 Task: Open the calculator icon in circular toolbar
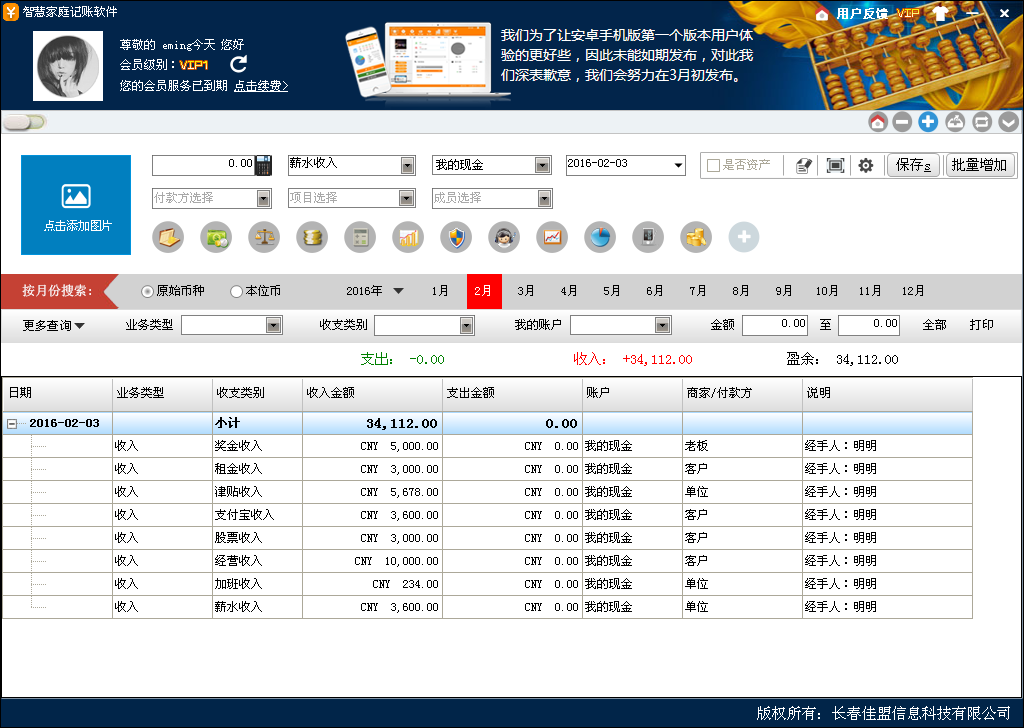360,237
